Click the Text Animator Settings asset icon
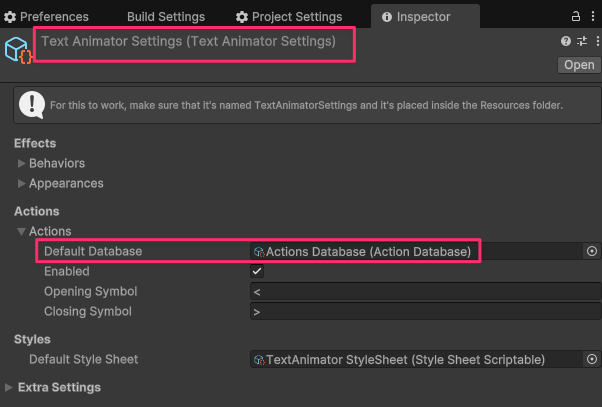 tap(19, 50)
